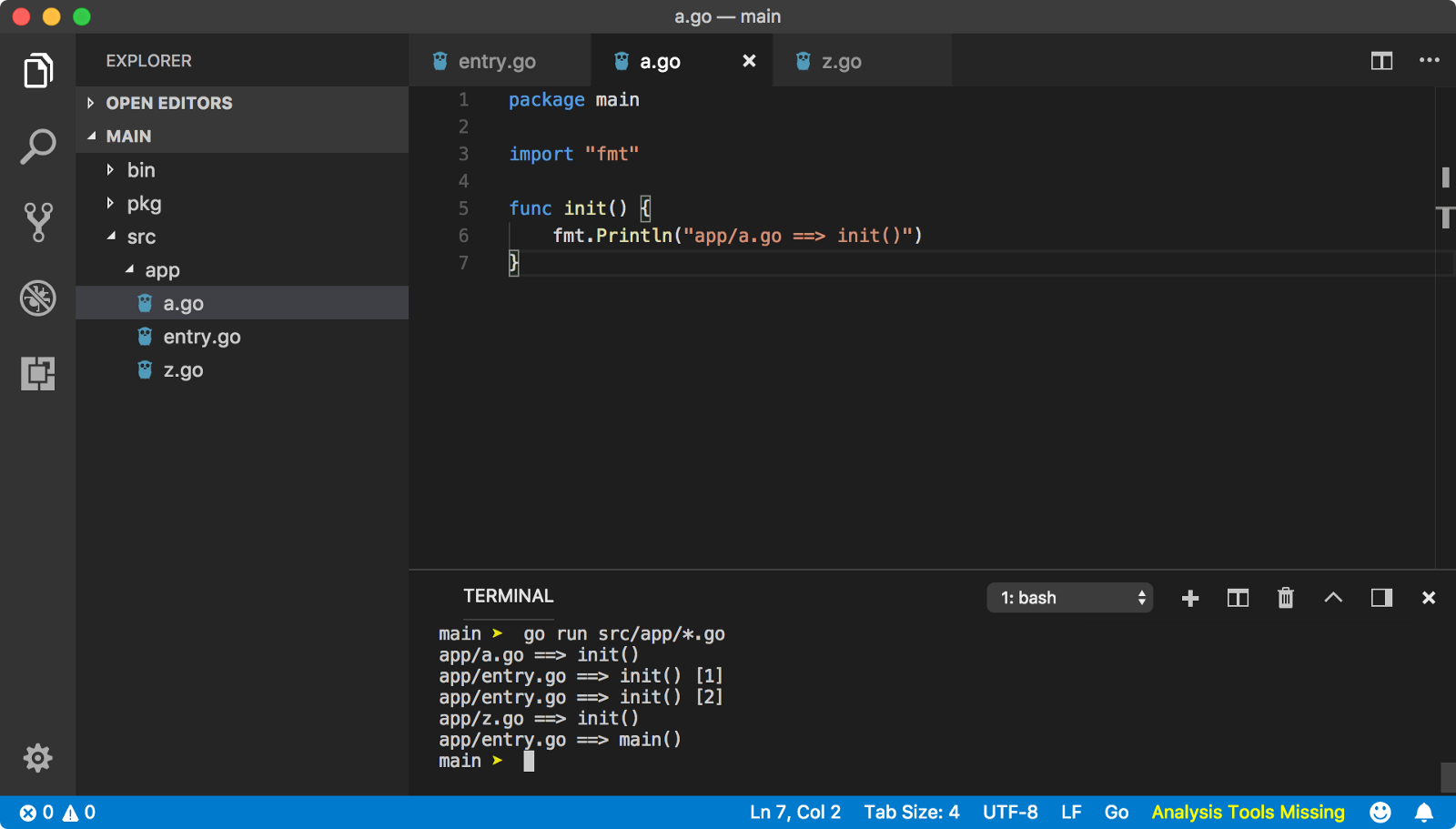Screen dimensions: 1456x829
Task: Change UTF-8 file encoding
Action: tap(1010, 813)
